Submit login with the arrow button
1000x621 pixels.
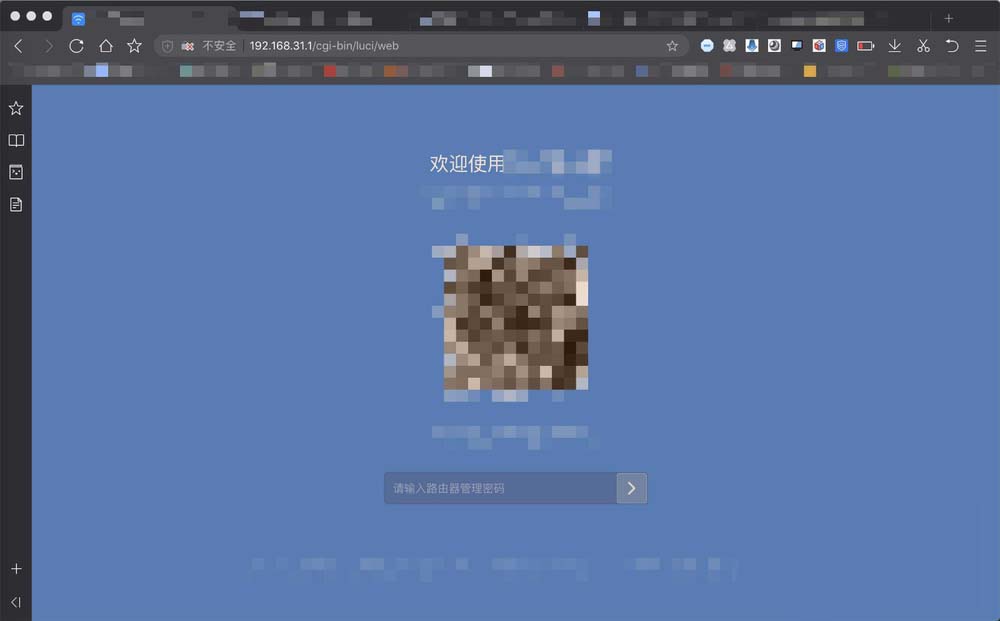631,488
